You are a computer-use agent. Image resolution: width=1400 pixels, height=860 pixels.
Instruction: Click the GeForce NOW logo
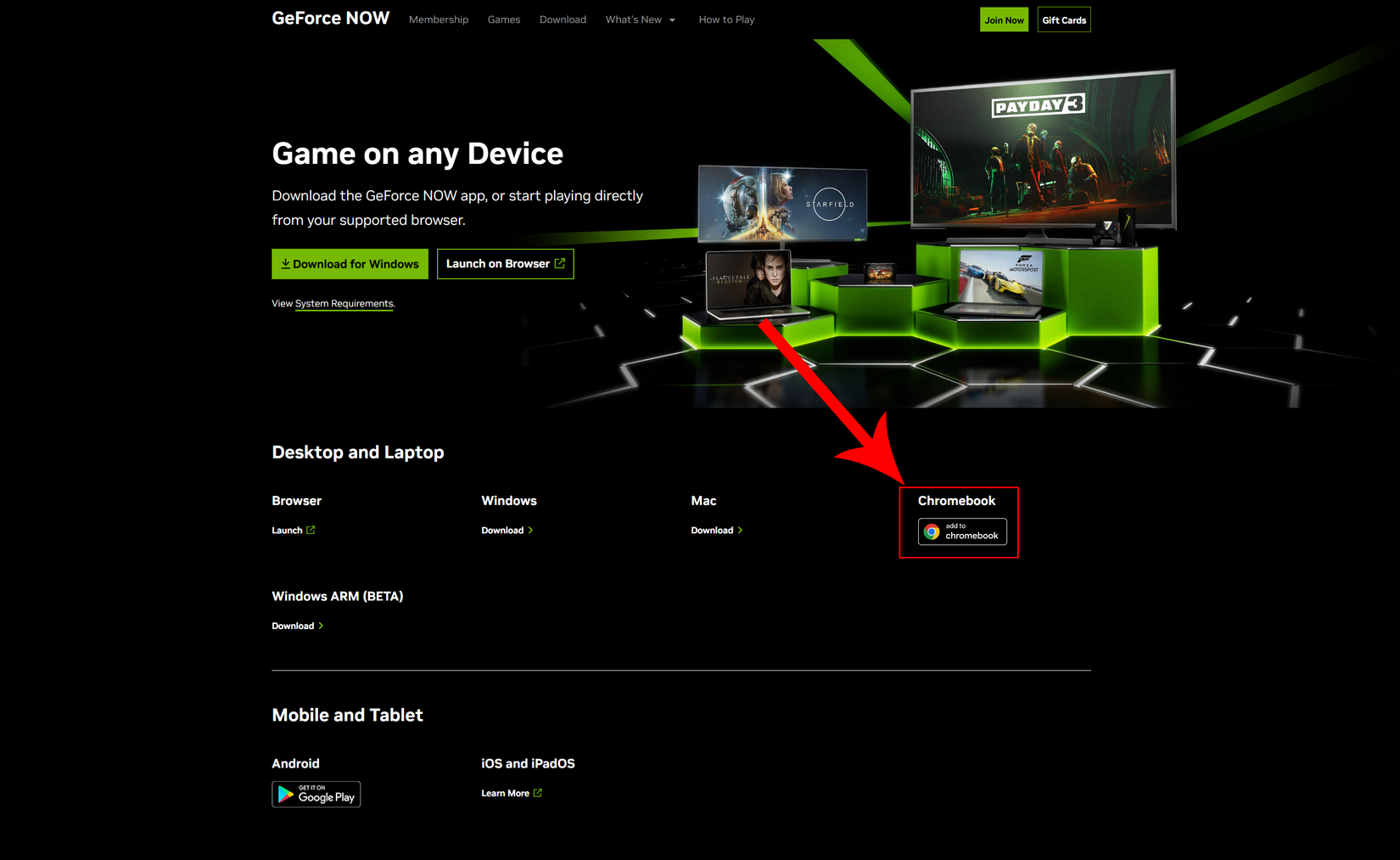(330, 18)
